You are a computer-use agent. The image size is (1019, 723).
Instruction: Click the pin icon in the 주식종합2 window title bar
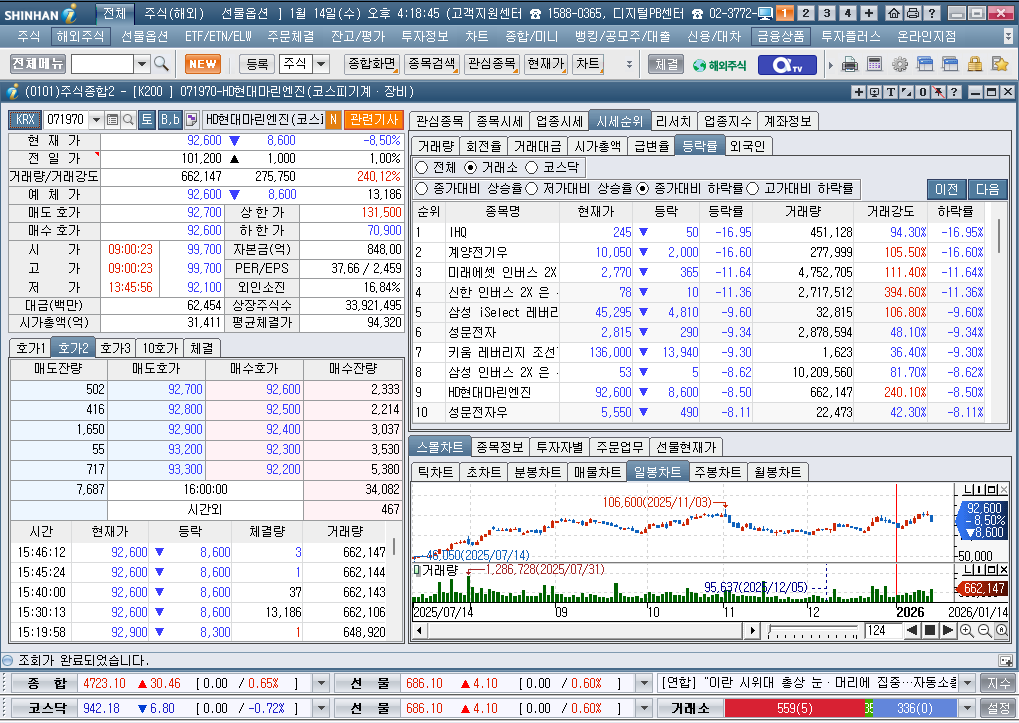click(x=938, y=92)
